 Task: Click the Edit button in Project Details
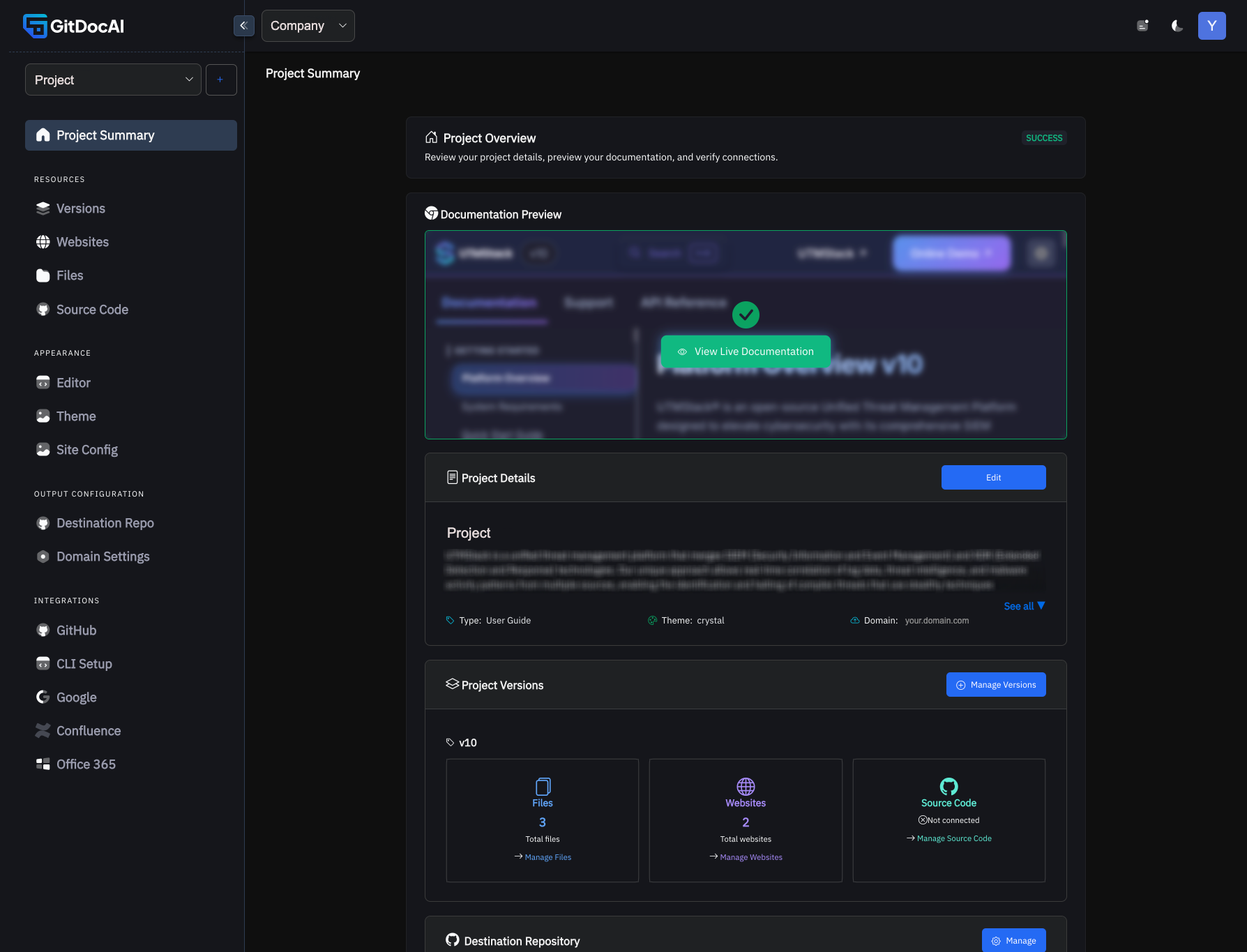pyautogui.click(x=993, y=478)
